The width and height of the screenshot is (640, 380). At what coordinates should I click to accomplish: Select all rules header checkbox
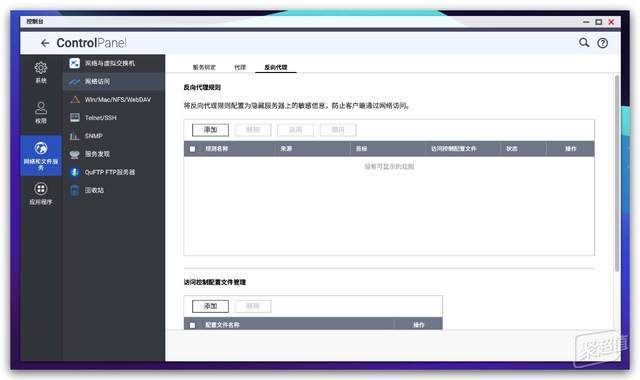pos(192,149)
